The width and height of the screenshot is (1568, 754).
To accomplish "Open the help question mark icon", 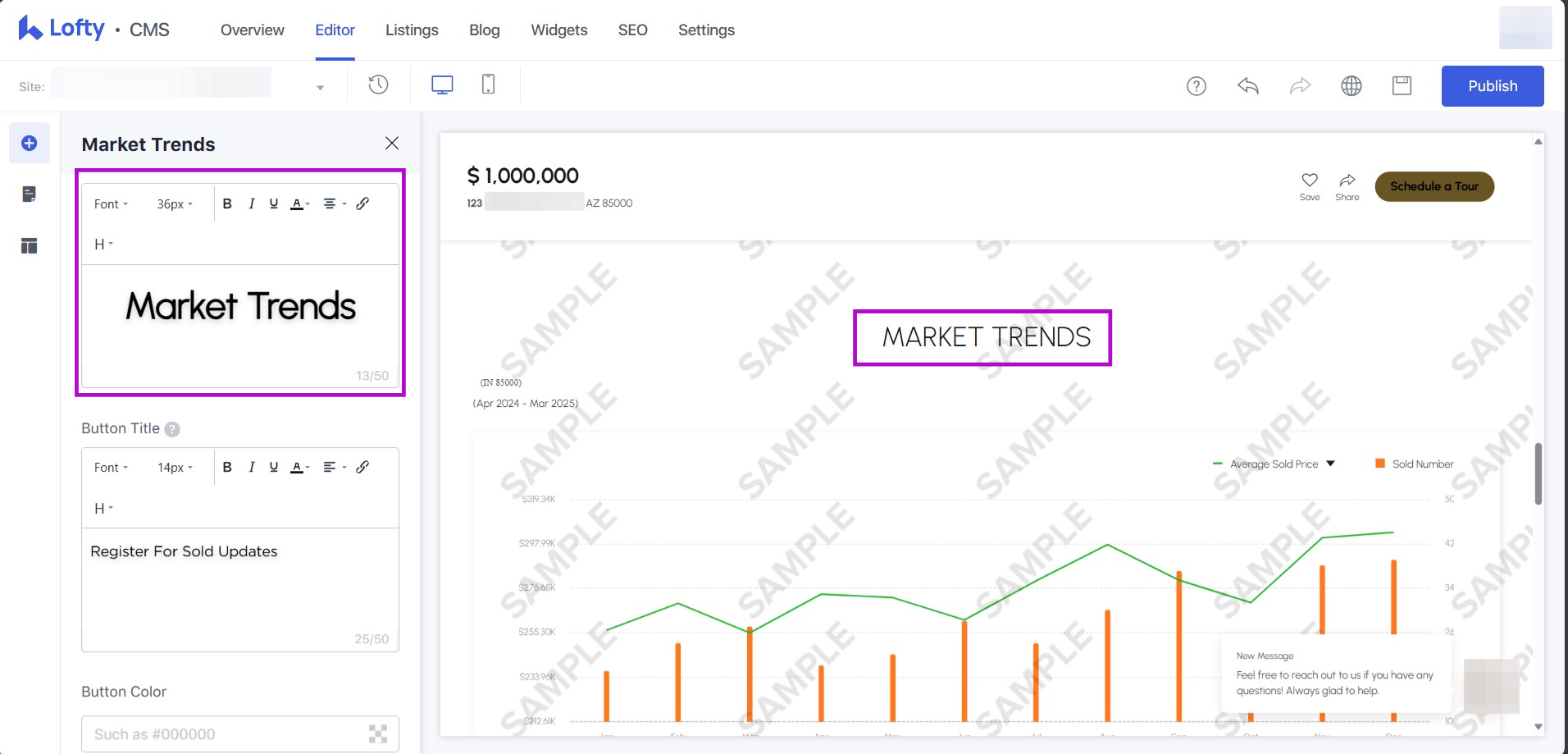I will [1196, 86].
